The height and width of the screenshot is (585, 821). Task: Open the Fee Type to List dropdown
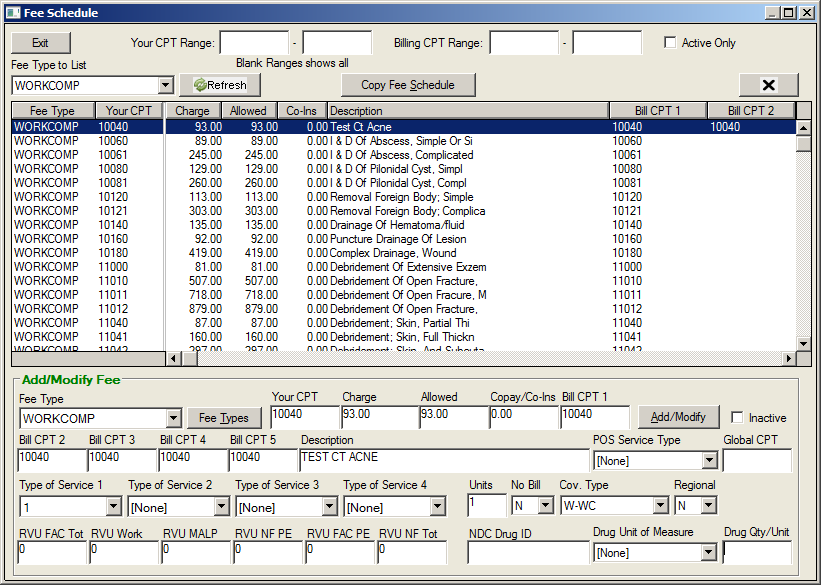click(167, 85)
